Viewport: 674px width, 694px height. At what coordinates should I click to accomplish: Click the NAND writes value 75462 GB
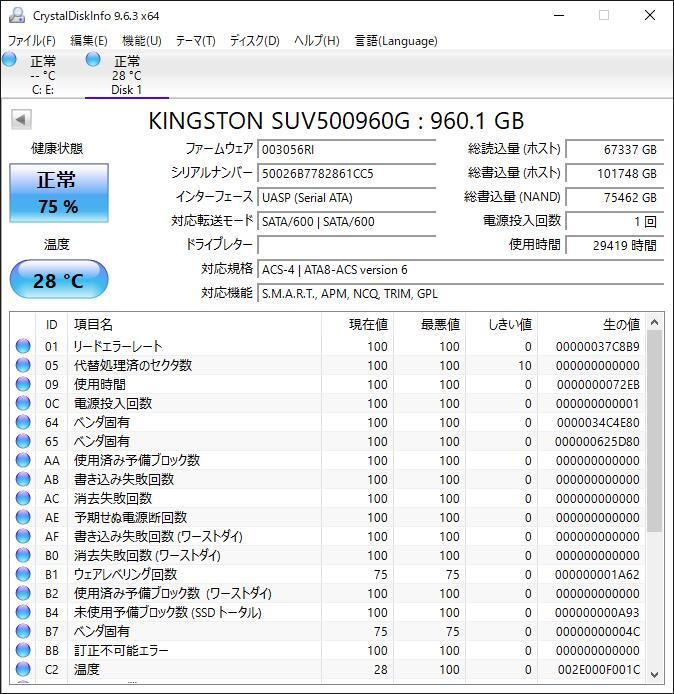click(x=615, y=197)
